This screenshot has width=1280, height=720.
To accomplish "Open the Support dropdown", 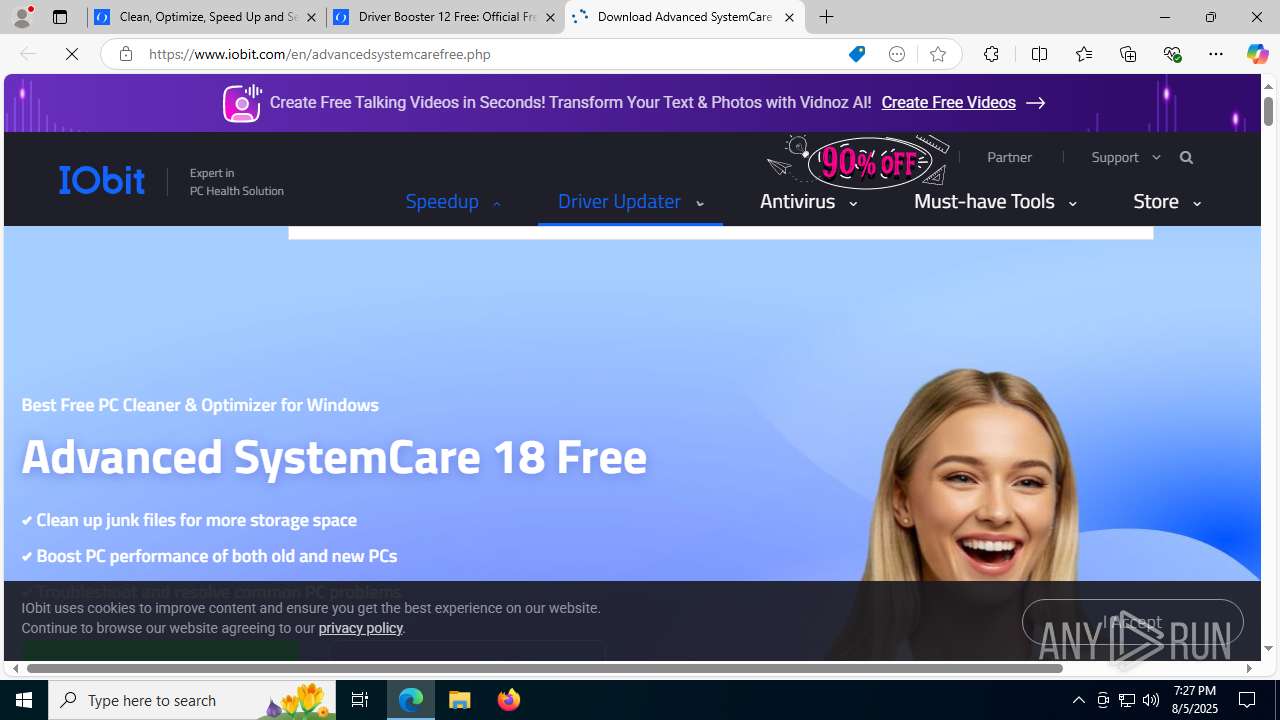I will point(1126,157).
